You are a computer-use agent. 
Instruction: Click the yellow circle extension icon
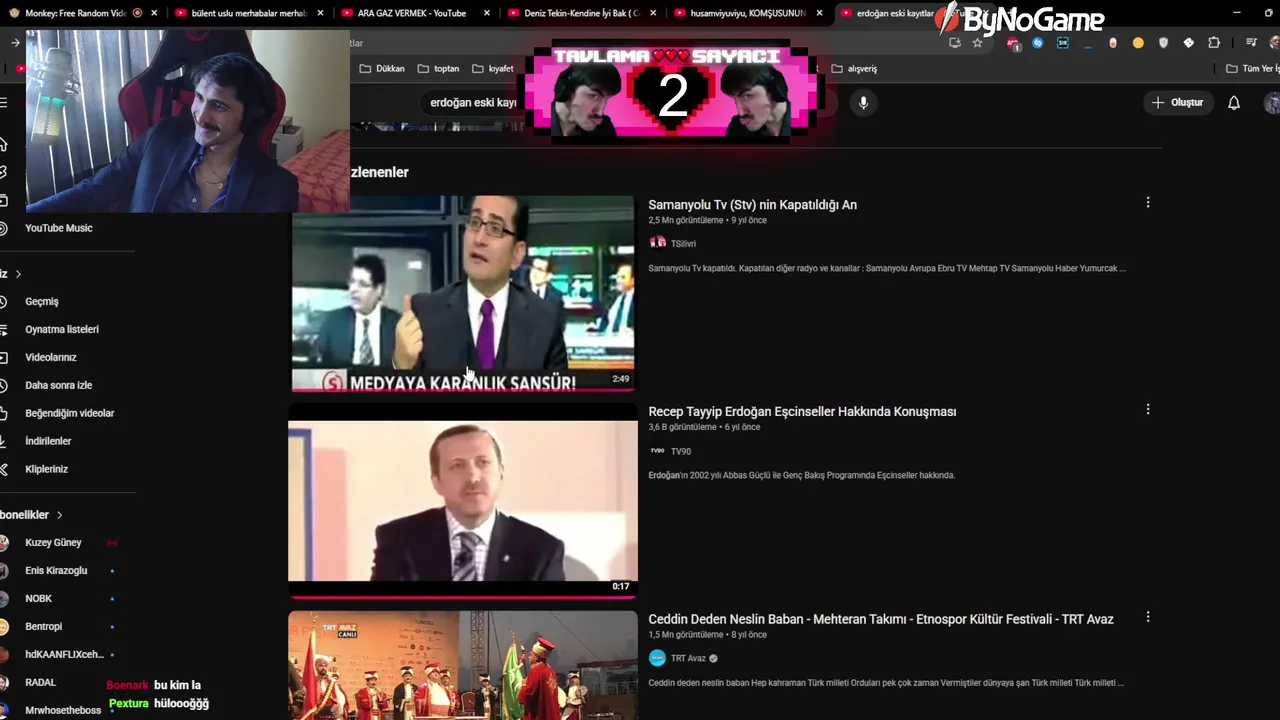pyautogui.click(x=1138, y=43)
